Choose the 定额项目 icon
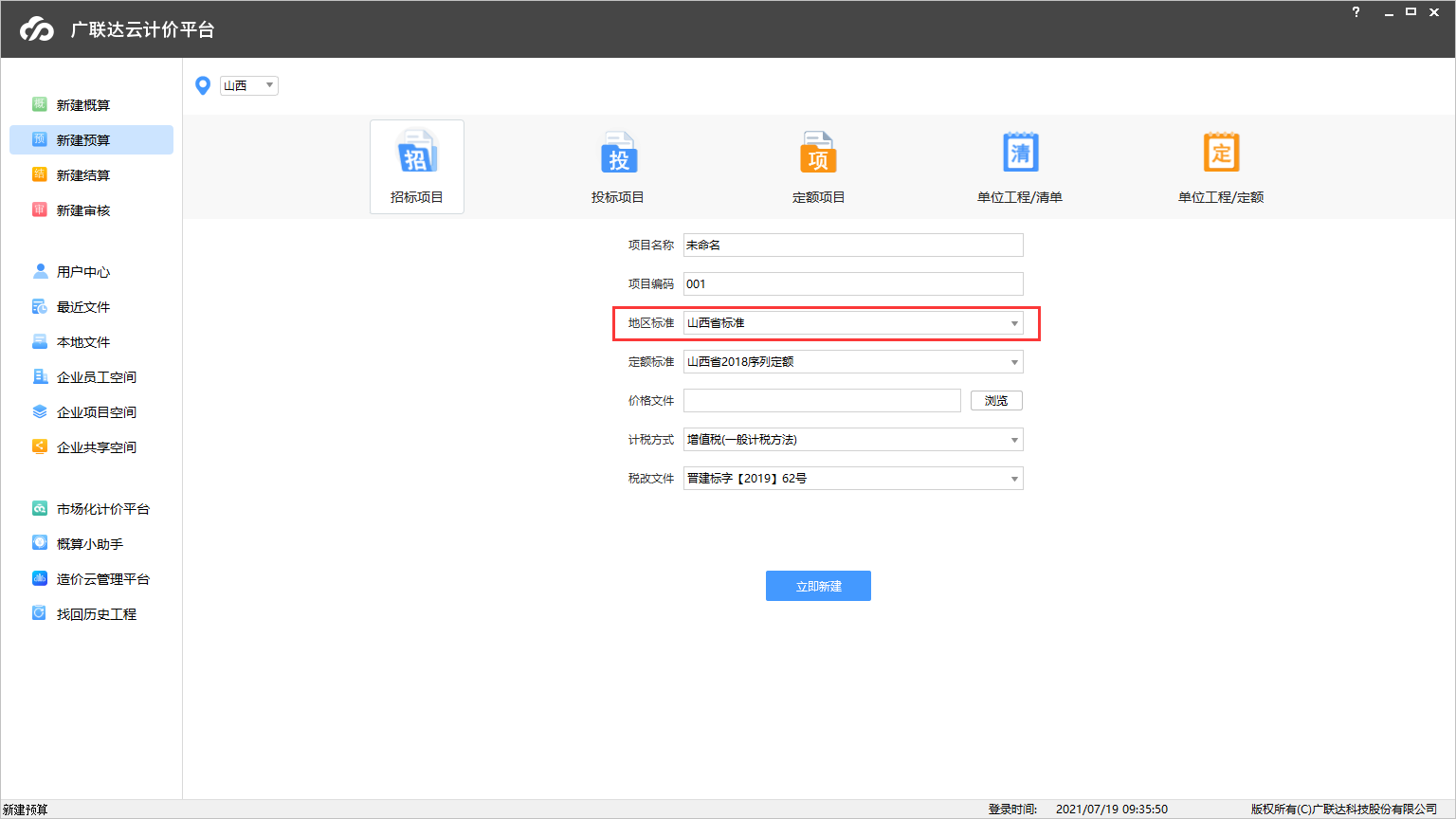Image resolution: width=1456 pixels, height=819 pixels. [818, 152]
